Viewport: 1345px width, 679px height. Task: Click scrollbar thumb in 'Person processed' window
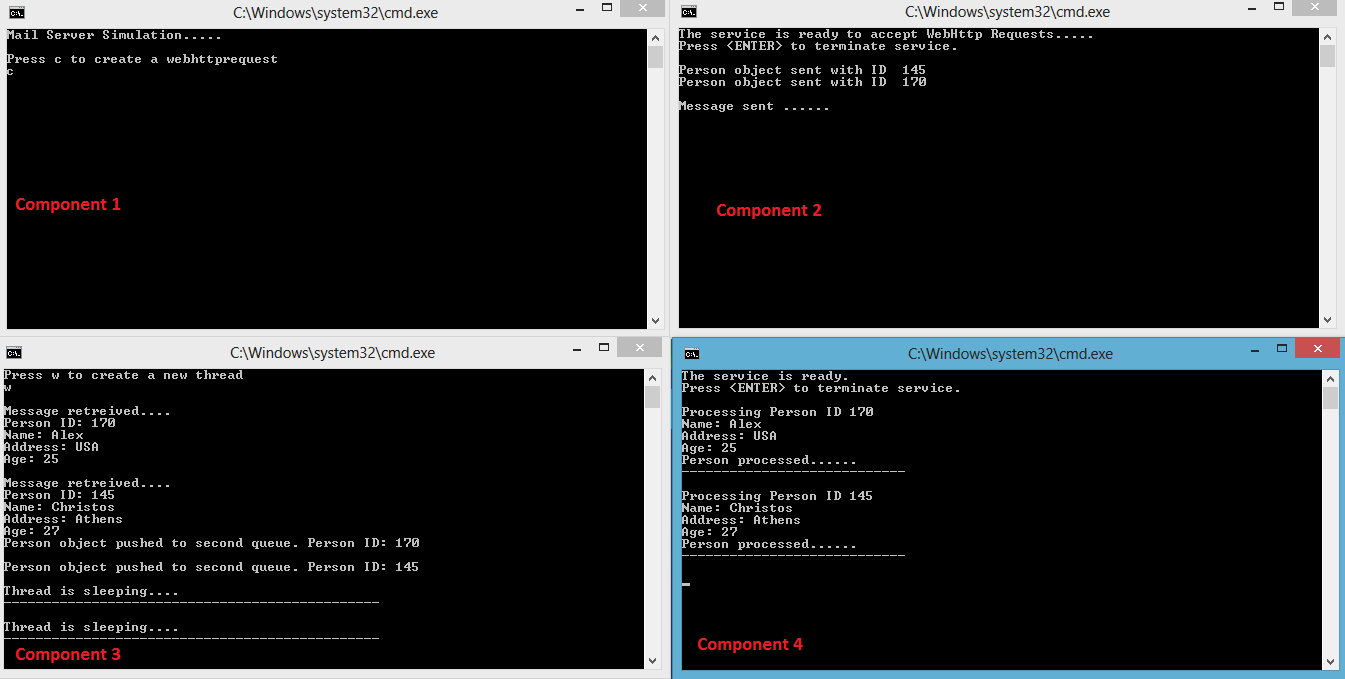(1329, 399)
